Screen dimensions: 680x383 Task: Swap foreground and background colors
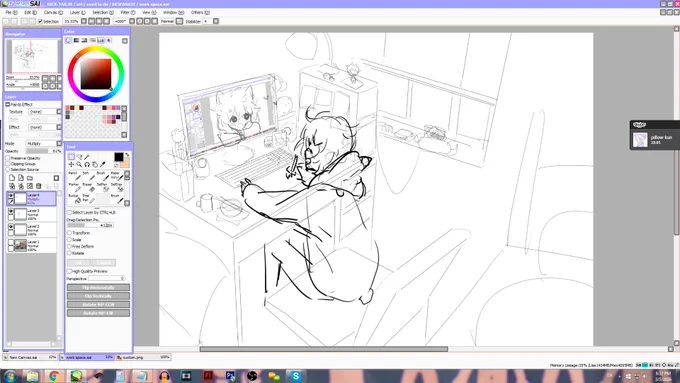pos(127,155)
